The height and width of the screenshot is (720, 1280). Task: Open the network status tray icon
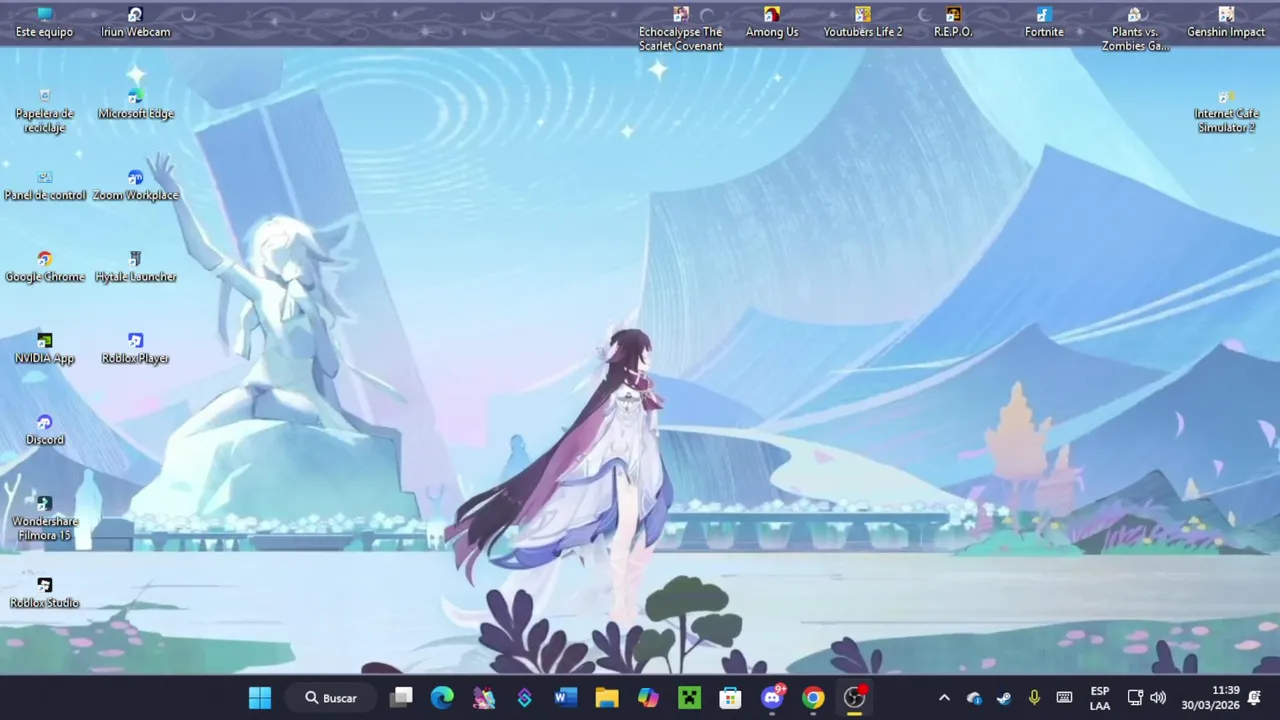pos(1135,698)
